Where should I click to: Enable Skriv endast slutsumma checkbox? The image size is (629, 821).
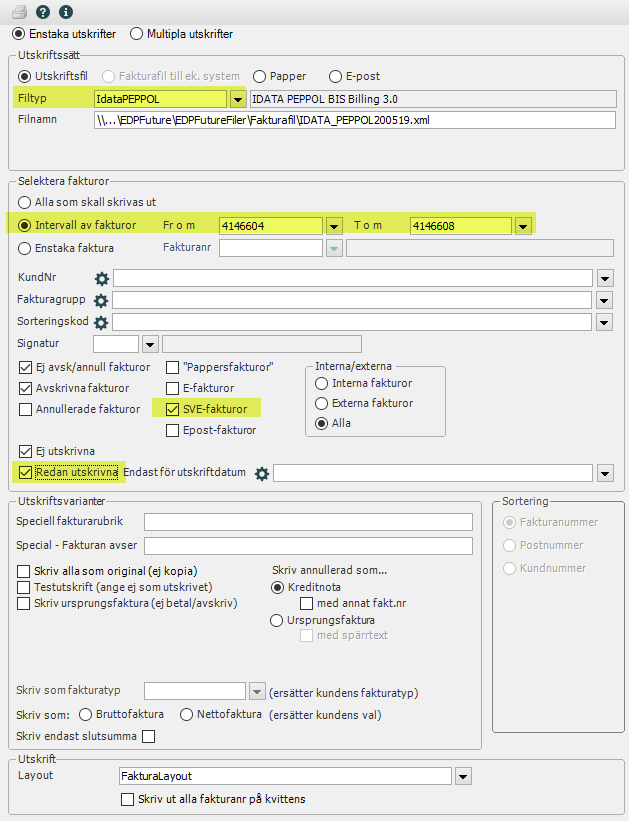point(149,737)
